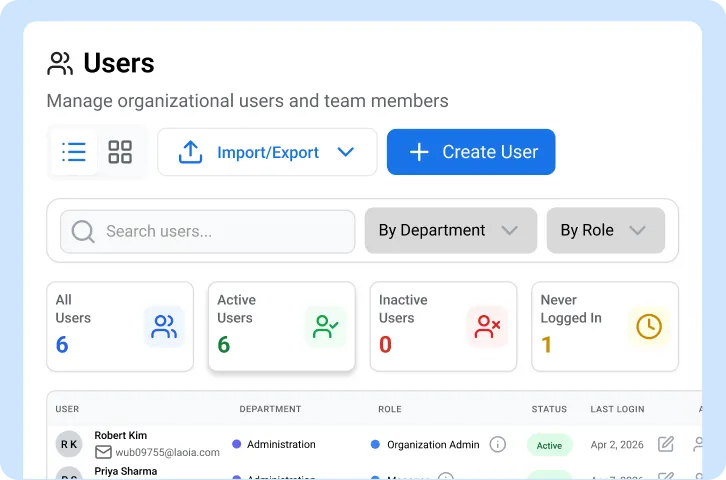The width and height of the screenshot is (726, 480).
Task: Click the user-check icon in Active Users
Action: pyautogui.click(x=326, y=326)
